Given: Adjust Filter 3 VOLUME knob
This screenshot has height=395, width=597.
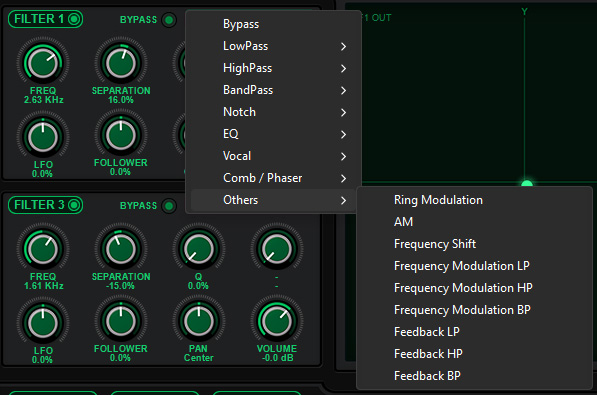Looking at the screenshot, I should point(276,321).
